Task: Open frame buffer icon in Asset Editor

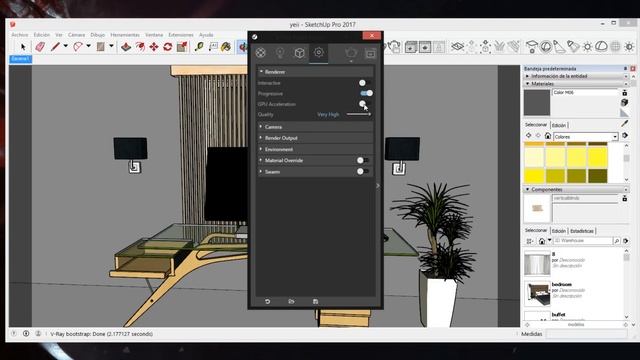Action: [x=370, y=53]
